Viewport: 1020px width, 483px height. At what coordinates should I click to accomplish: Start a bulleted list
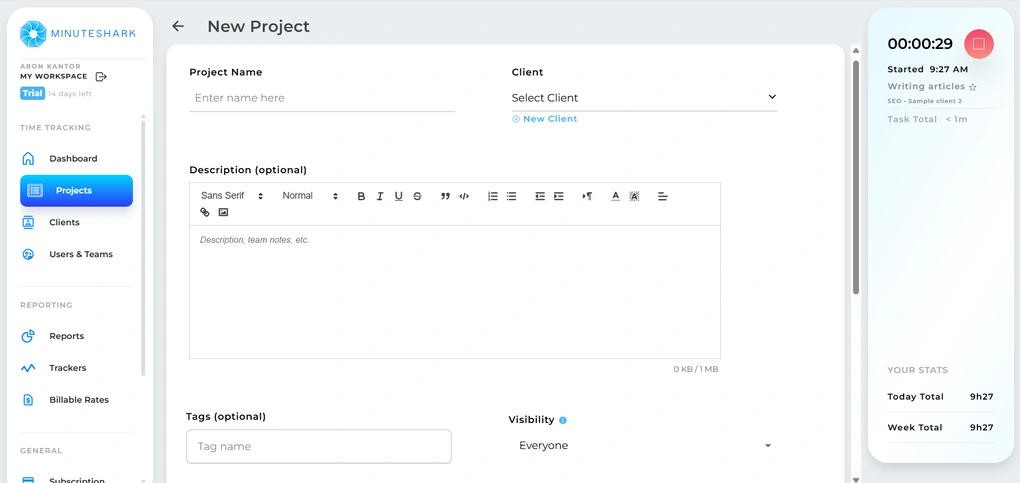(x=511, y=196)
